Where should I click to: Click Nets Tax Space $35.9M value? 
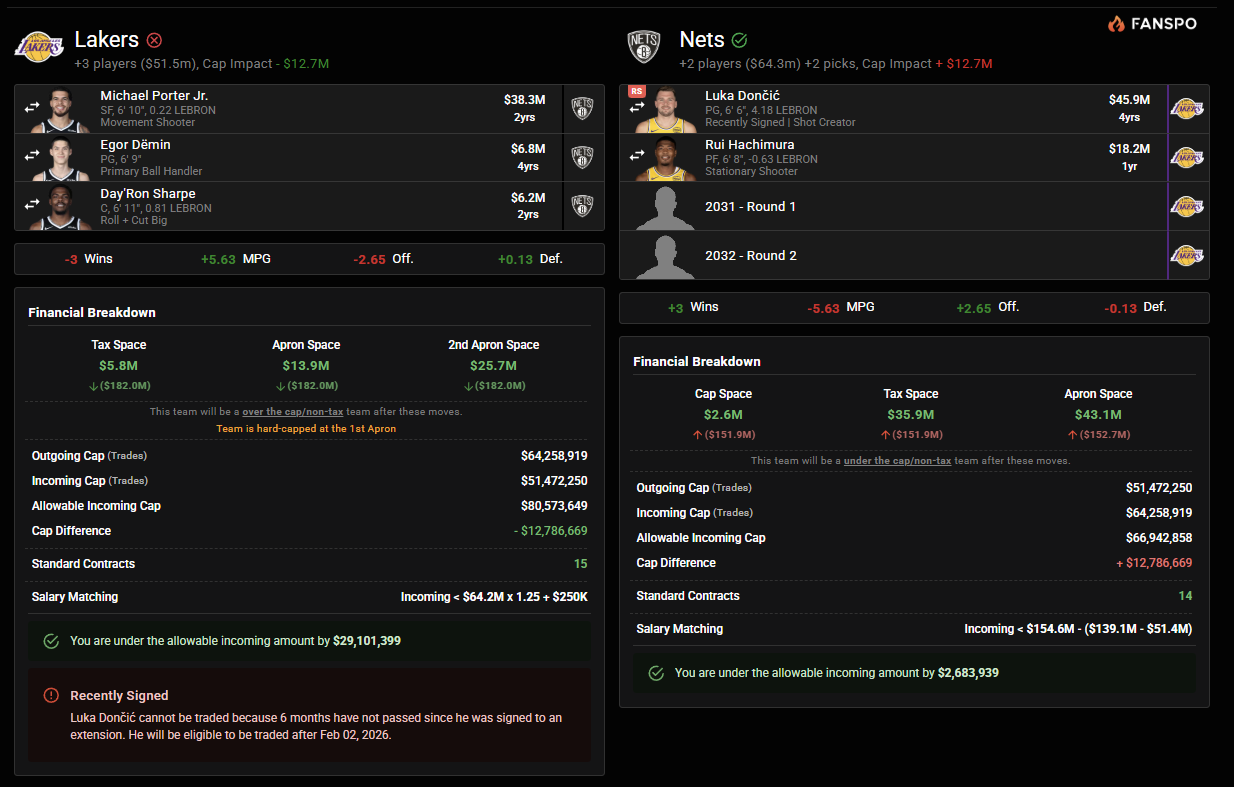tap(910, 415)
